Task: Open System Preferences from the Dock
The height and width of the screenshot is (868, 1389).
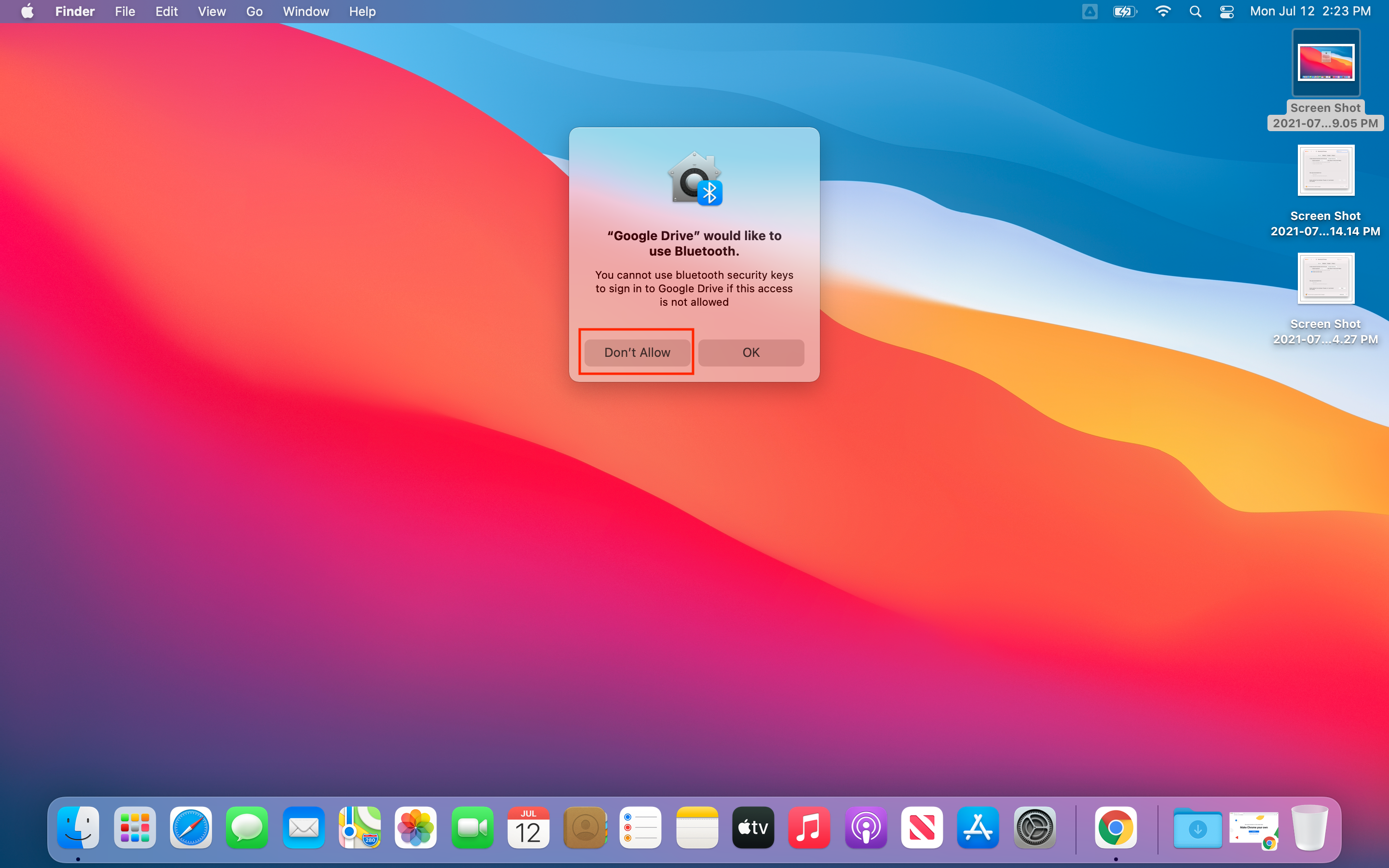Action: tap(1035, 828)
